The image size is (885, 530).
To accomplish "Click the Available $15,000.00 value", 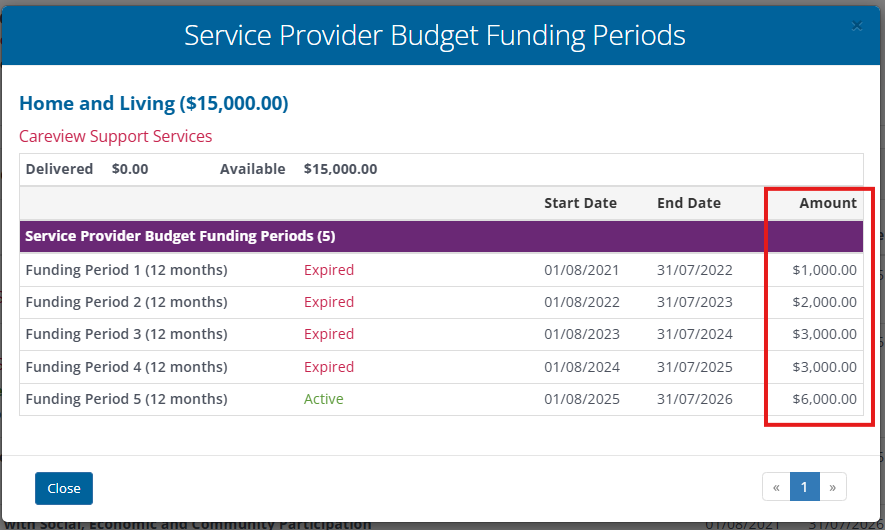I will (x=340, y=169).
